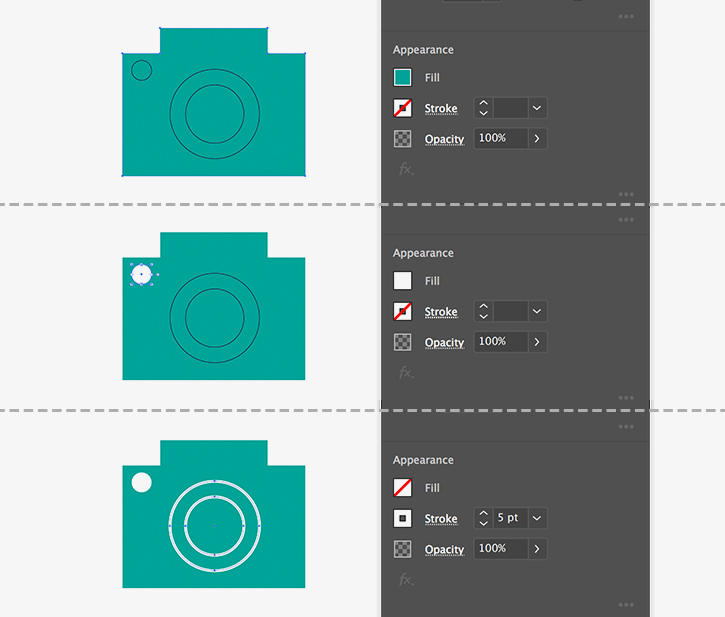This screenshot has height=617, width=725.
Task: Open Opacity link in top Appearance panel
Action: pyautogui.click(x=444, y=139)
